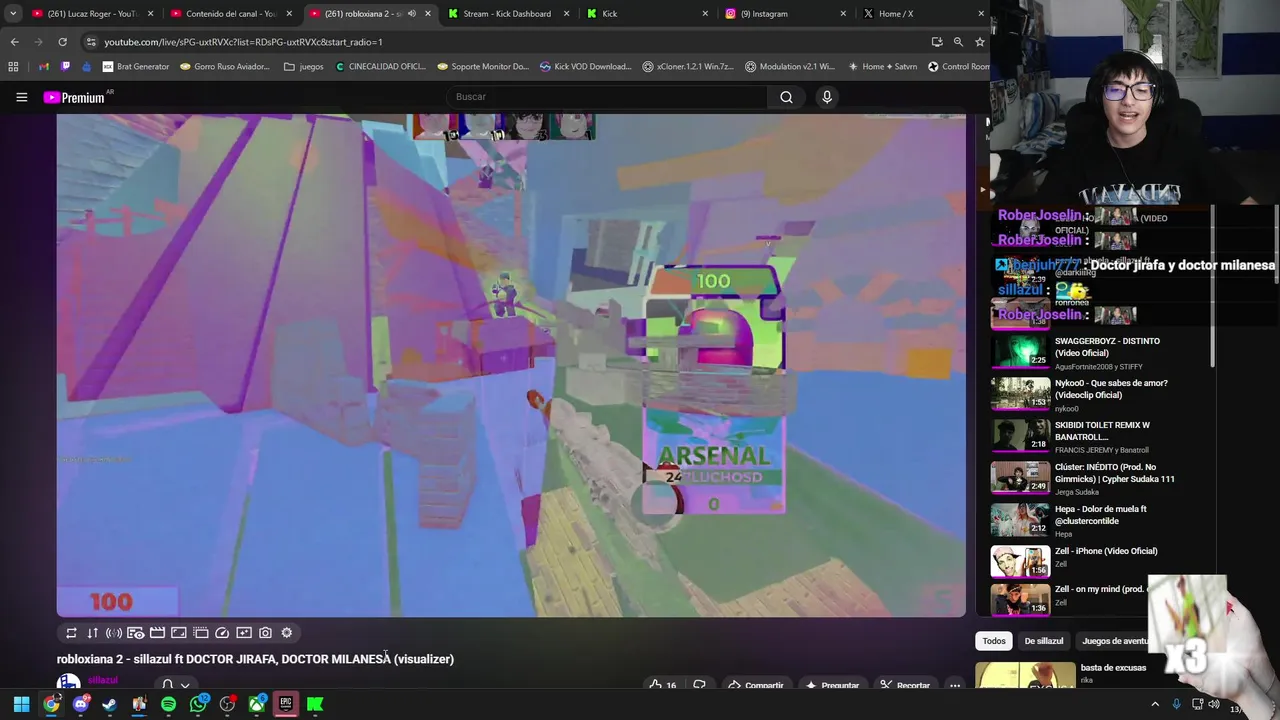Select the Todos filter chip

click(x=994, y=641)
